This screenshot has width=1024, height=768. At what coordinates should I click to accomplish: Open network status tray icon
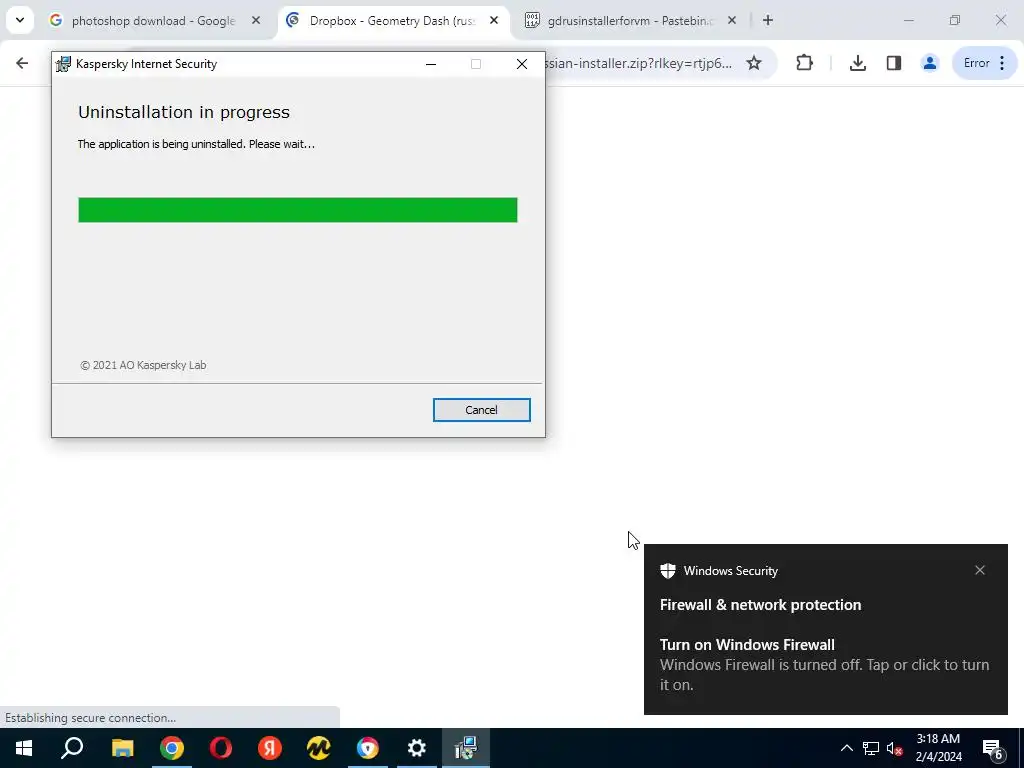click(871, 748)
